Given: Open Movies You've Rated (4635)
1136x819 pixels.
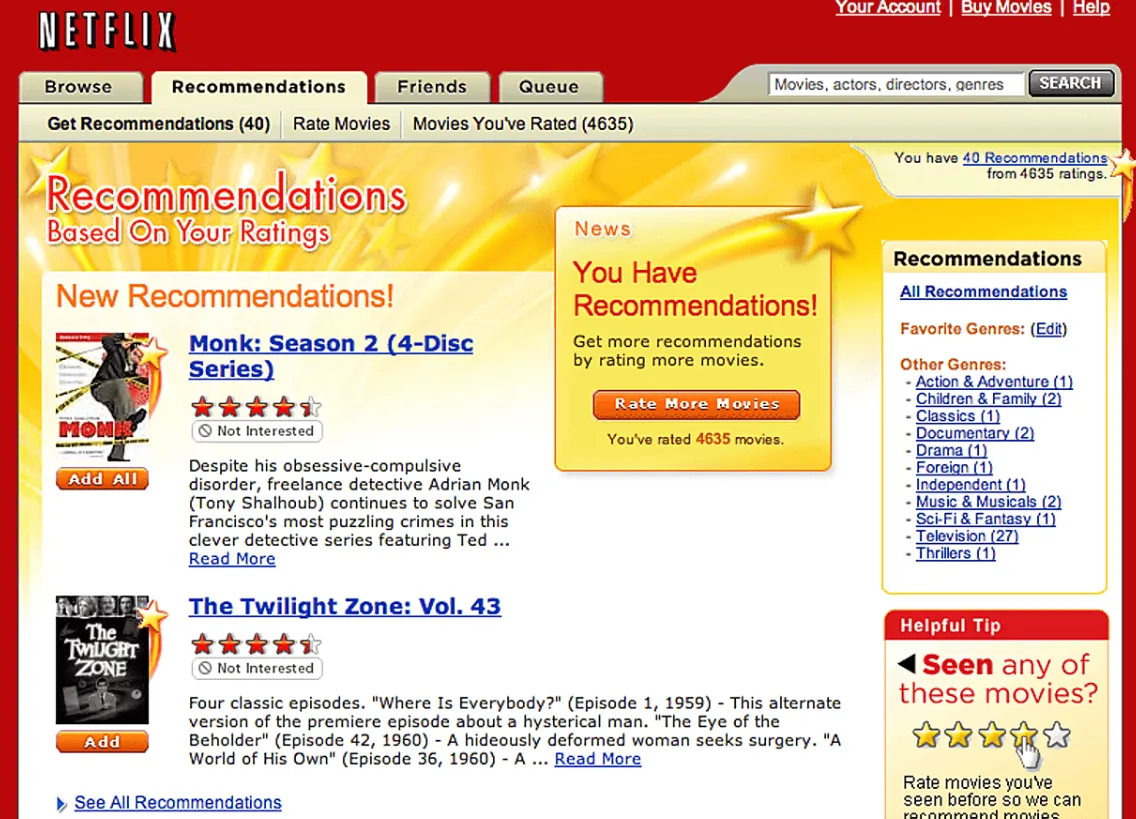Looking at the screenshot, I should [523, 124].
